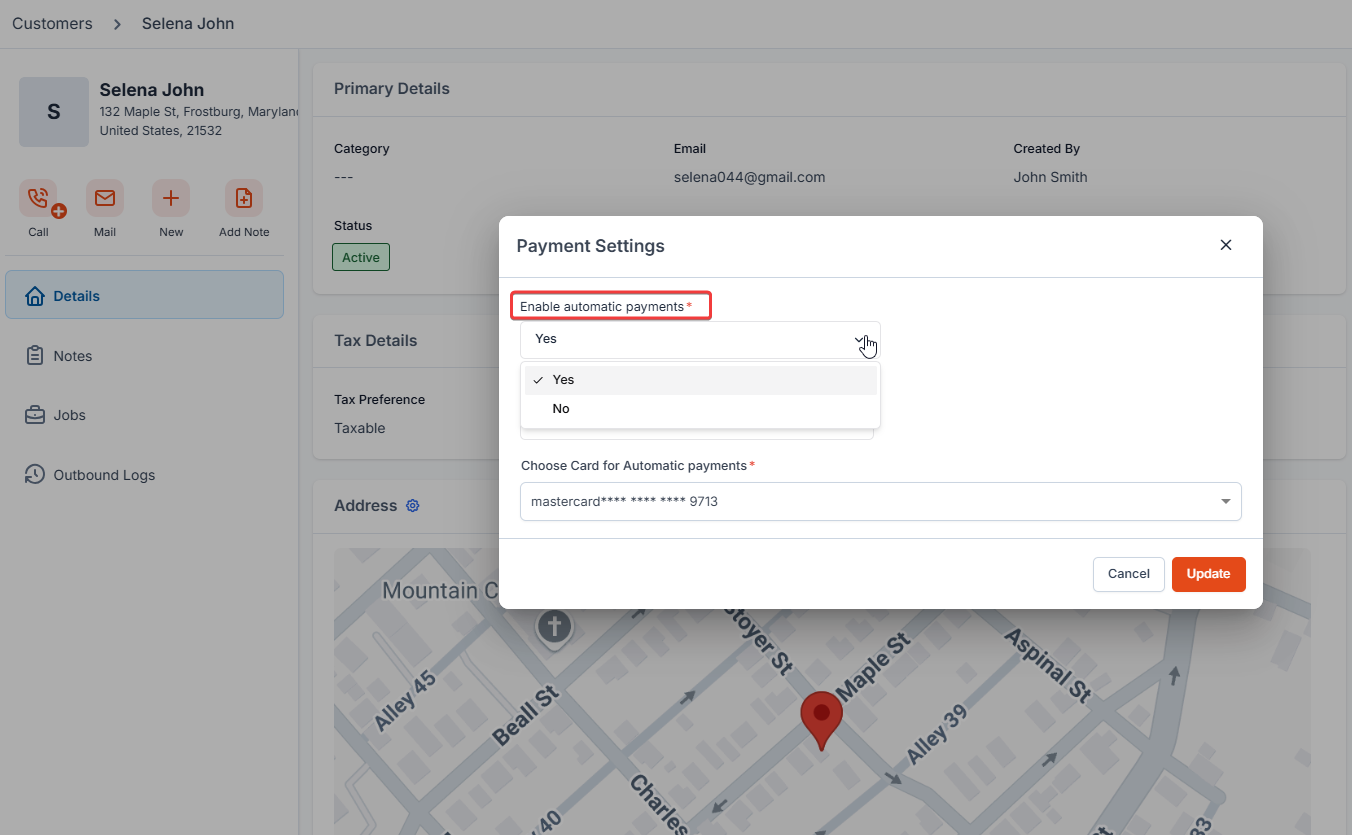The height and width of the screenshot is (835, 1352).
Task: Click the Created By value John Smith
Action: coord(1050,177)
